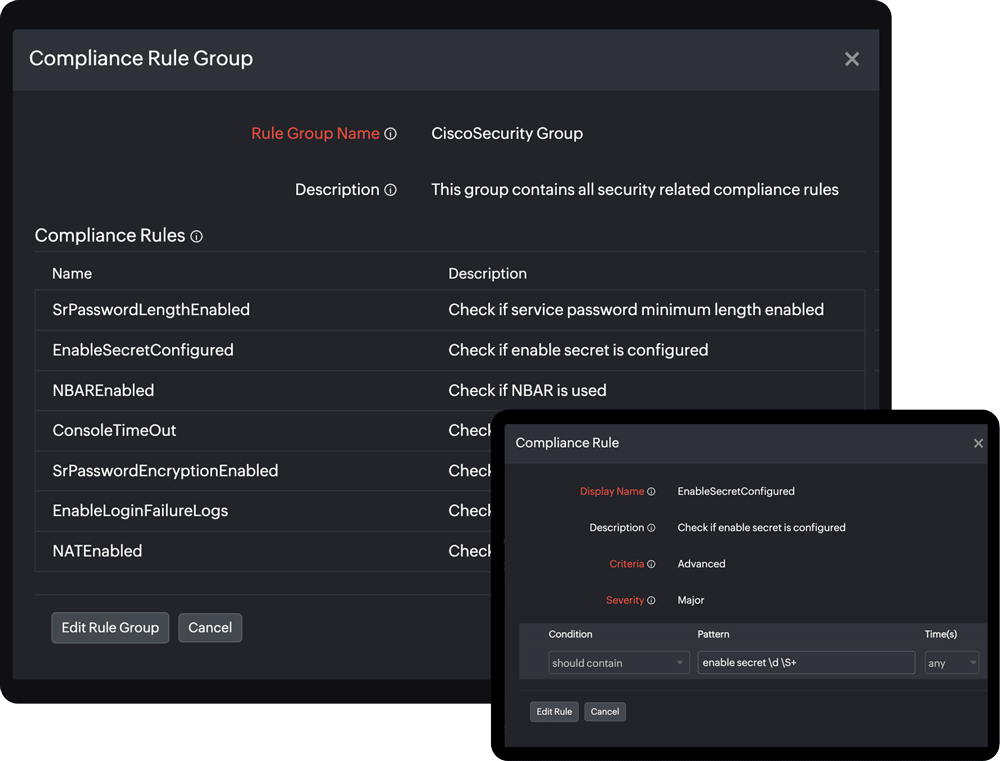Open the Severity info icon
Screen dimensions: 1000x761
[x=654, y=600]
